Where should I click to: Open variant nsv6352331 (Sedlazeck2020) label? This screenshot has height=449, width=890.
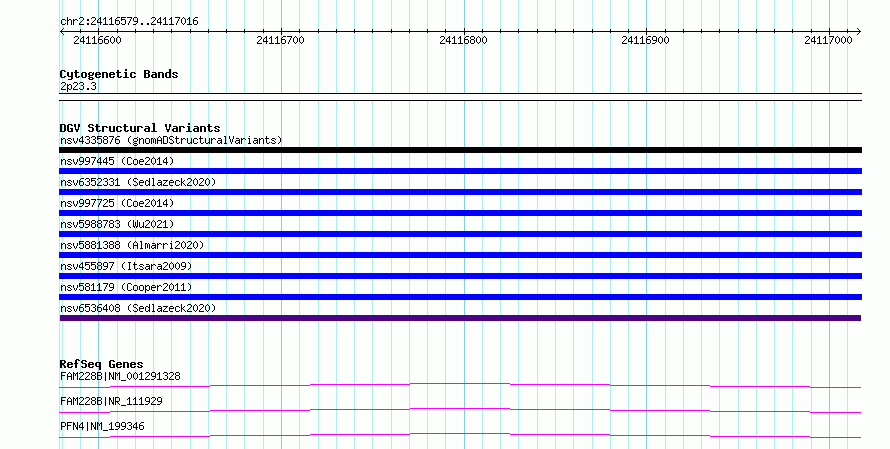point(138,182)
